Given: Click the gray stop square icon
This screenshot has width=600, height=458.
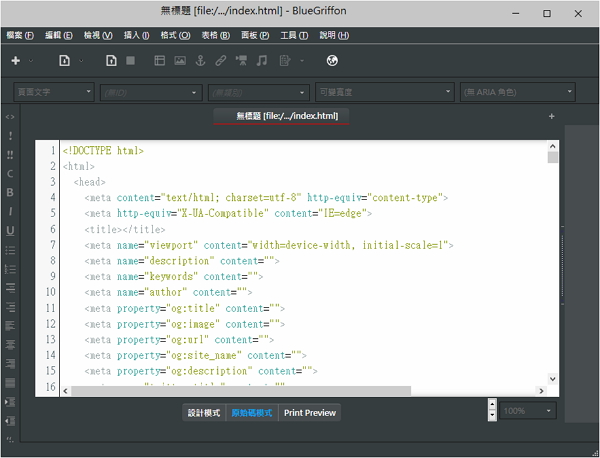Looking at the screenshot, I should tap(130, 60).
